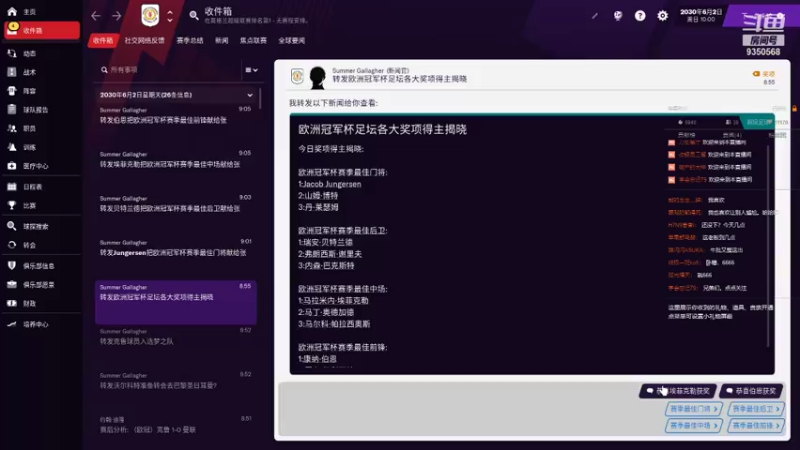Switch to the 社交网络反馈 tab
The image size is (800, 450).
tap(144, 40)
